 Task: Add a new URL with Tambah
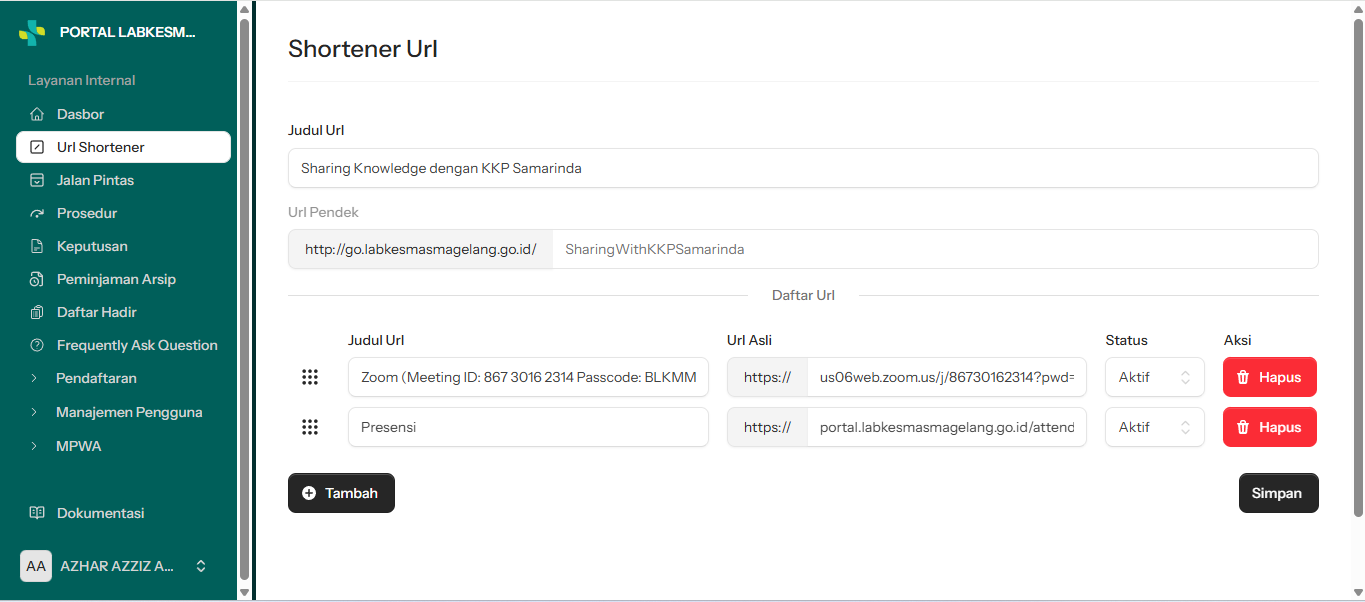pyautogui.click(x=341, y=493)
